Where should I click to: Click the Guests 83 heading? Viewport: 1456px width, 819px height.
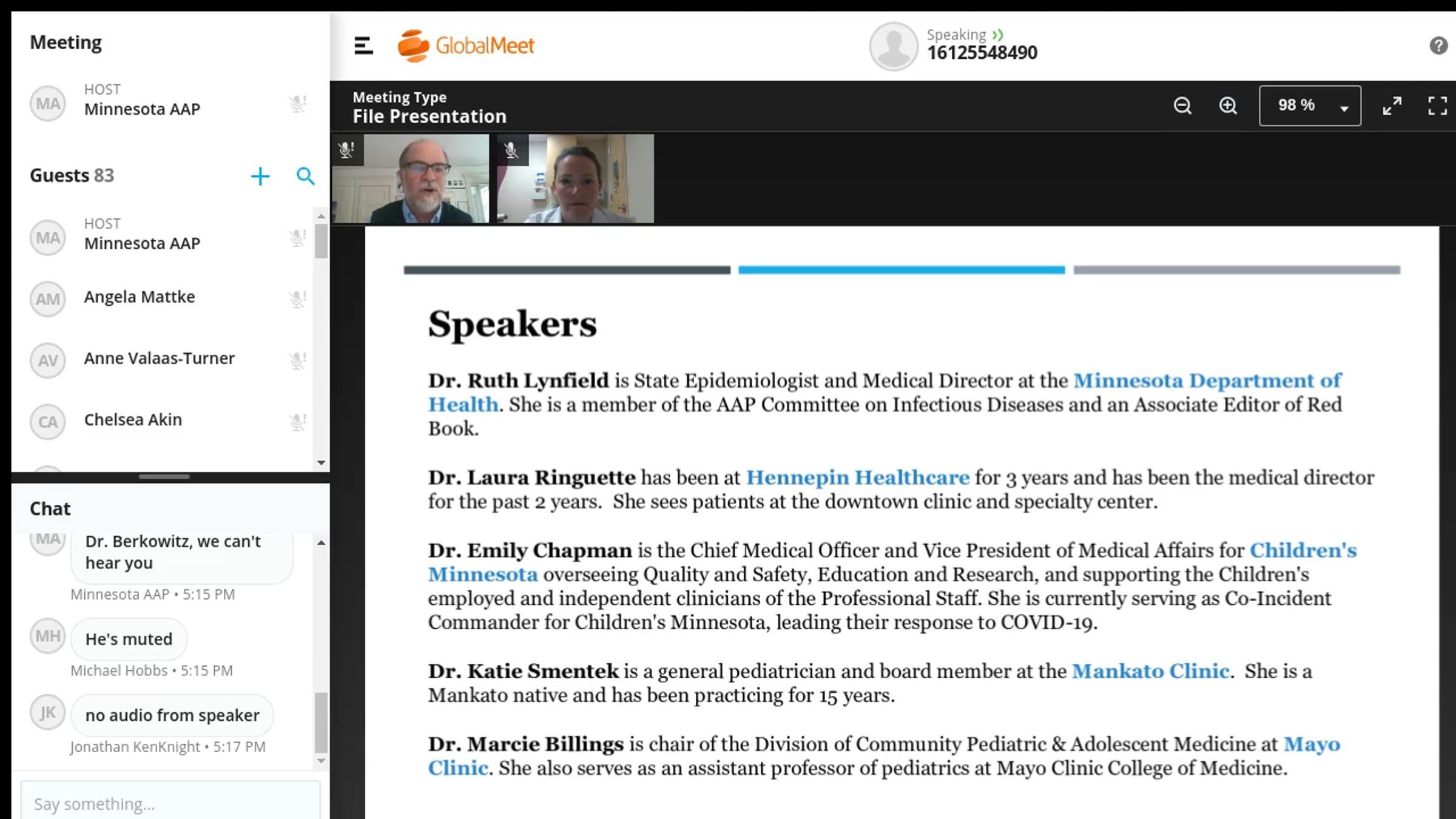pyautogui.click(x=72, y=175)
